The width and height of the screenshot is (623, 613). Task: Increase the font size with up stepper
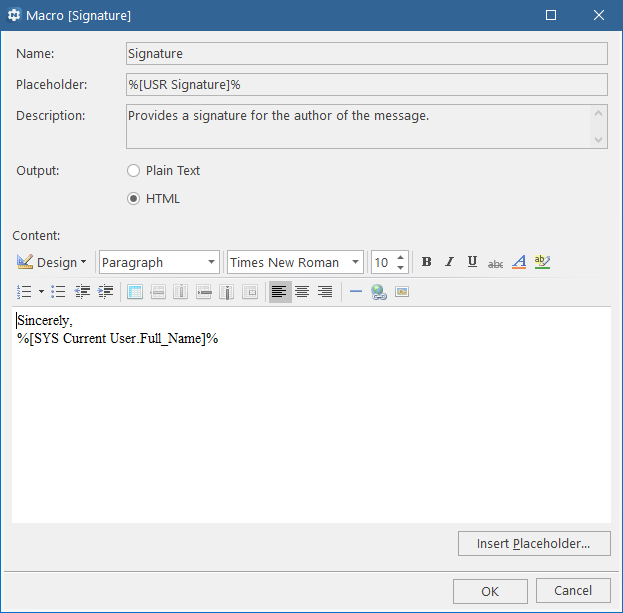pos(400,257)
